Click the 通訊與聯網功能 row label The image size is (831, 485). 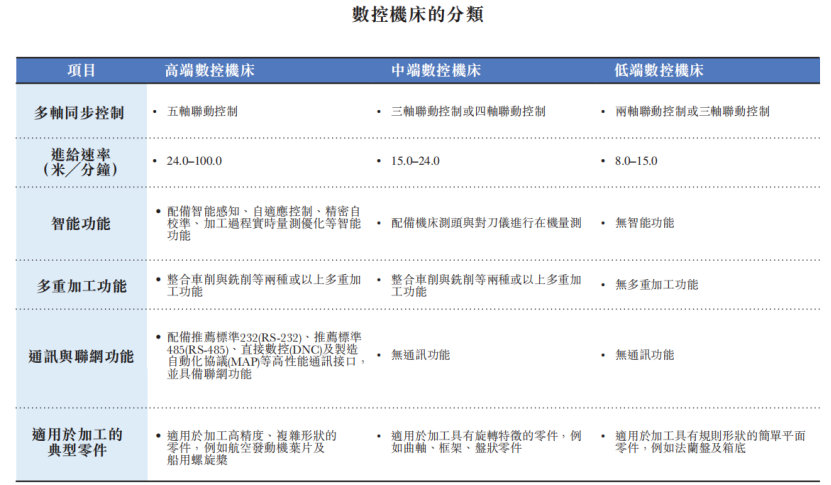point(81,356)
